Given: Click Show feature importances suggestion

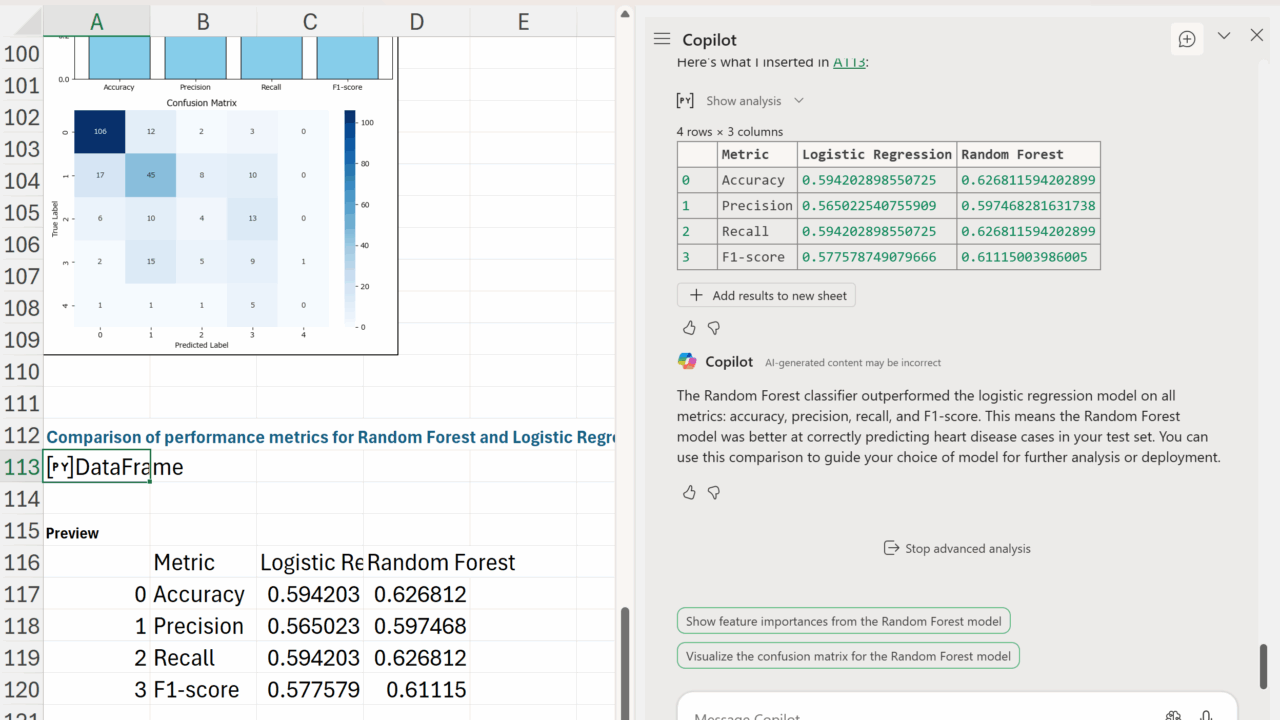Looking at the screenshot, I should (x=843, y=621).
